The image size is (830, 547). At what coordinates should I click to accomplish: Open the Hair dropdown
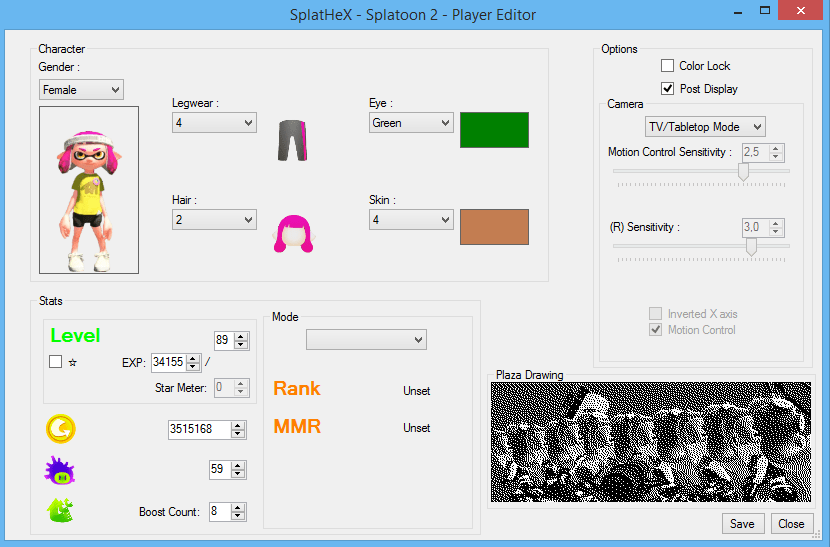click(x=214, y=220)
